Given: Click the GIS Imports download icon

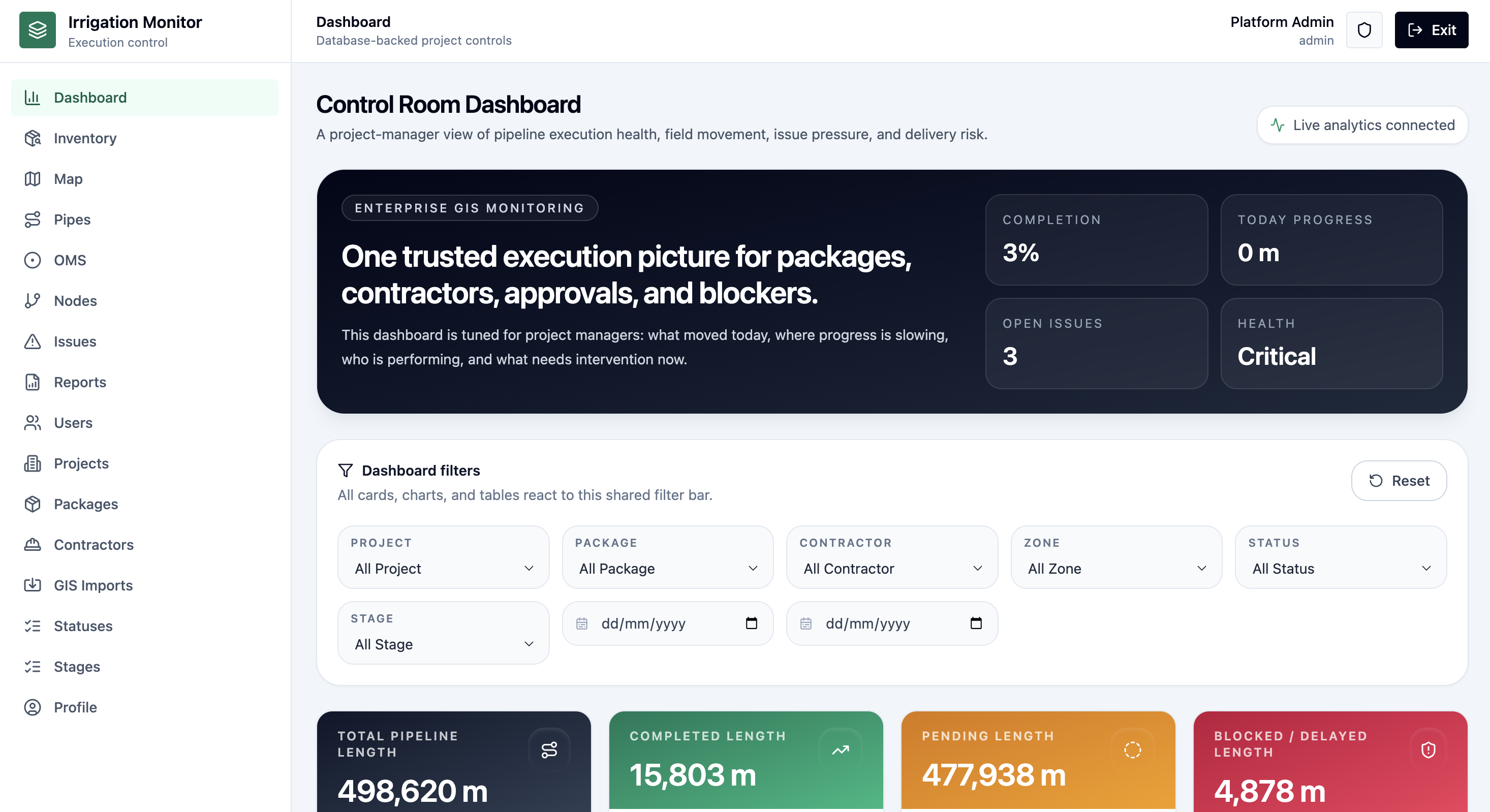Looking at the screenshot, I should click(33, 585).
